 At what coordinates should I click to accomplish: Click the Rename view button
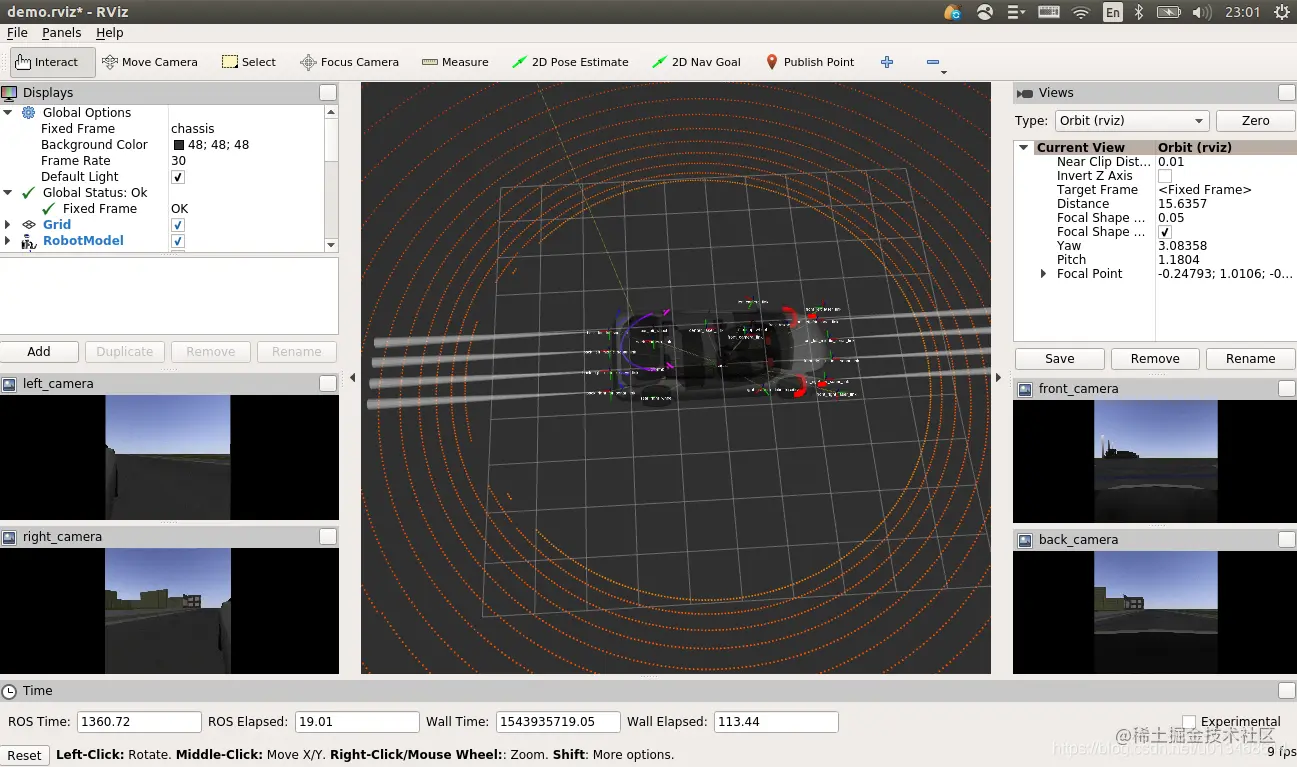pos(1250,359)
